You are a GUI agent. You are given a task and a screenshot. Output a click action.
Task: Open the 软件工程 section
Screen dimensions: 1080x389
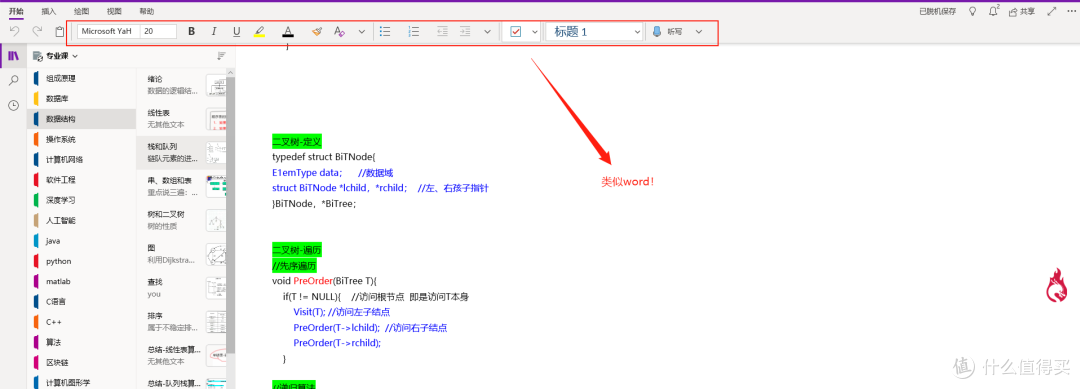click(81, 180)
